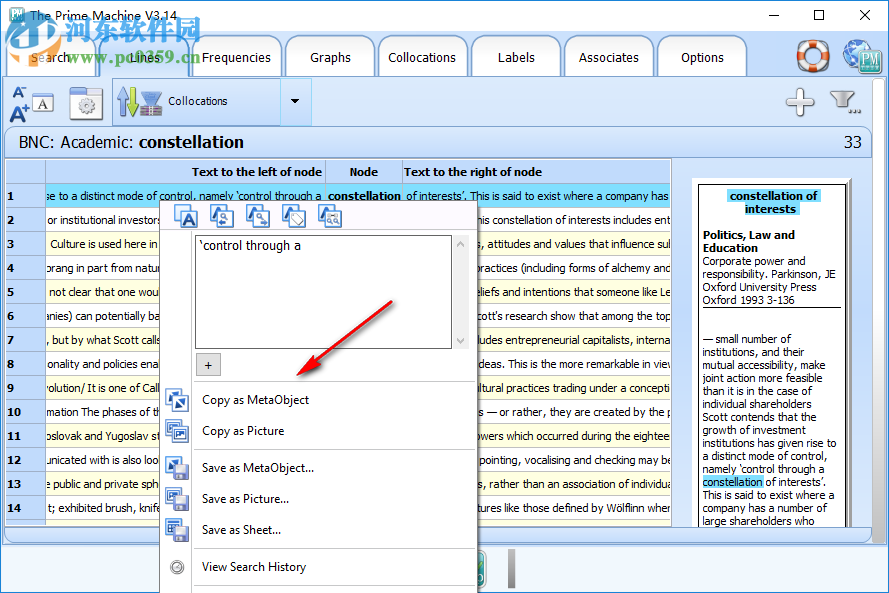This screenshot has height=593, width=889.
Task: Click the copy-text letter A popup icon
Action: [x=185, y=216]
